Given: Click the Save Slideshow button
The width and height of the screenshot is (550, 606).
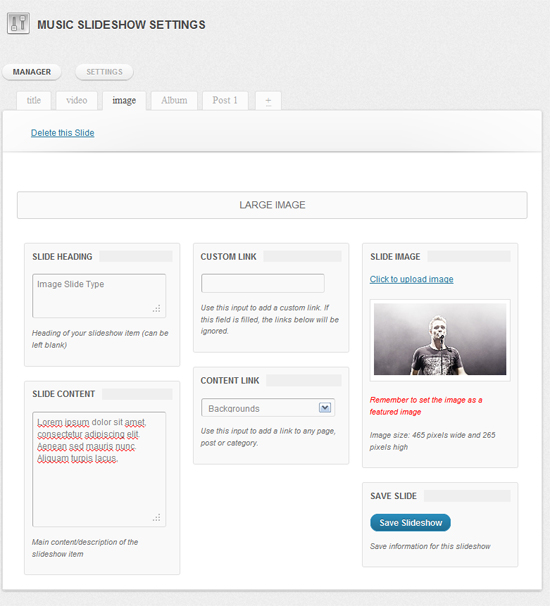Looking at the screenshot, I should pyautogui.click(x=410, y=523).
